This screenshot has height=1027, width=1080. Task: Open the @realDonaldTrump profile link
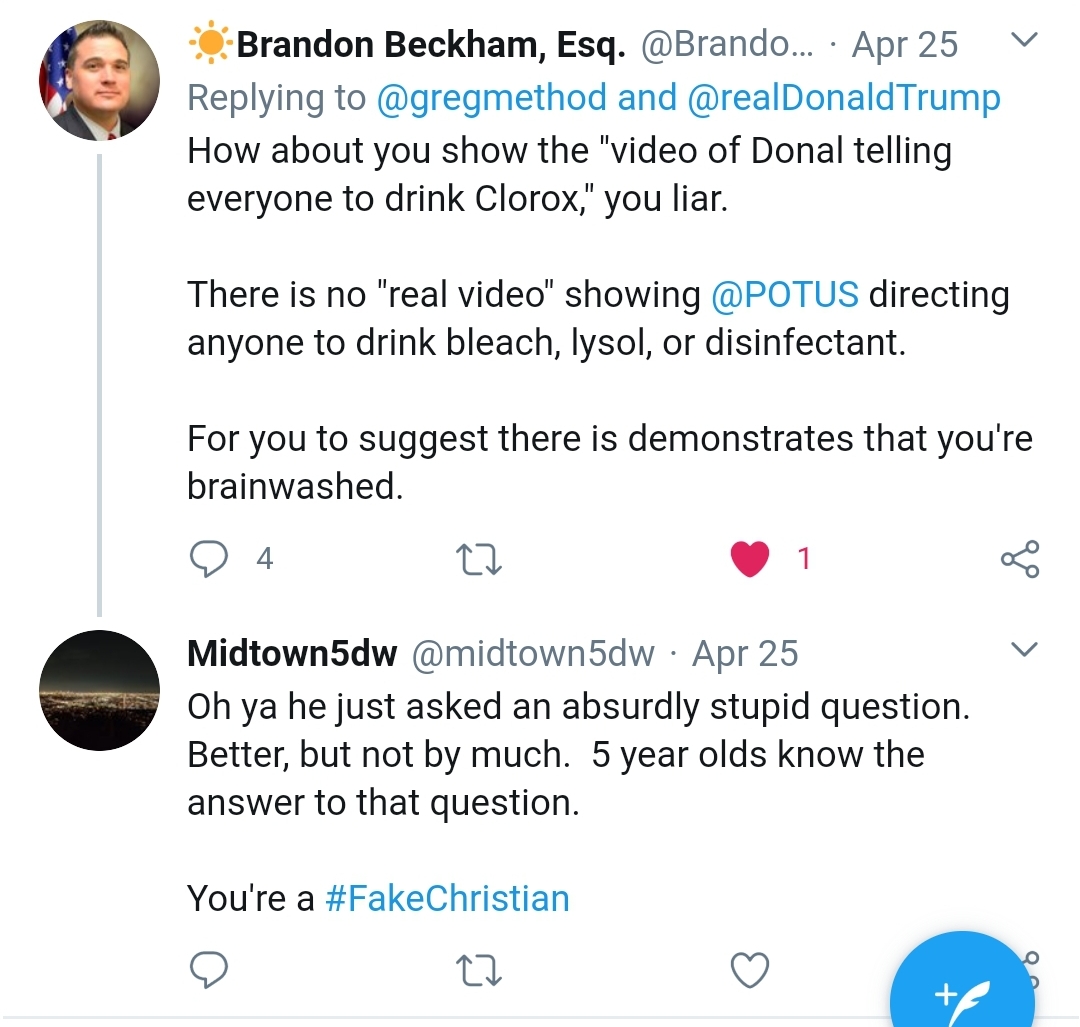[844, 98]
